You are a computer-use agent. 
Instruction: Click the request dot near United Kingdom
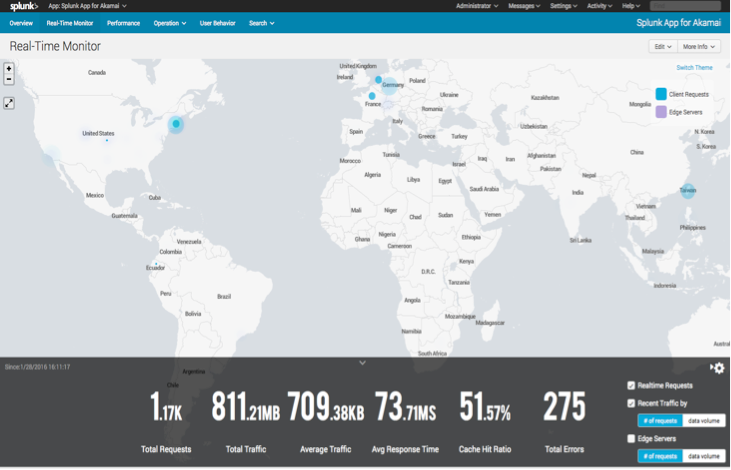(x=378, y=80)
